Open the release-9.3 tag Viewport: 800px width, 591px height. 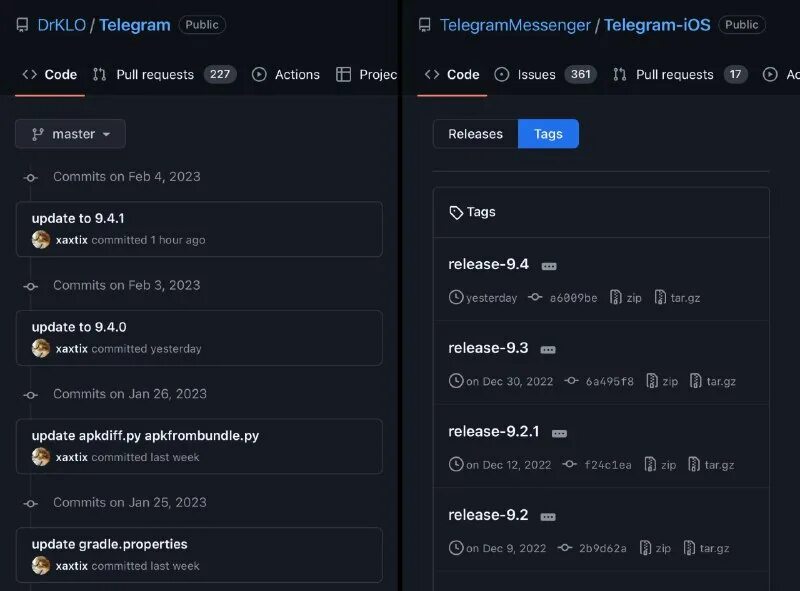pyautogui.click(x=488, y=348)
